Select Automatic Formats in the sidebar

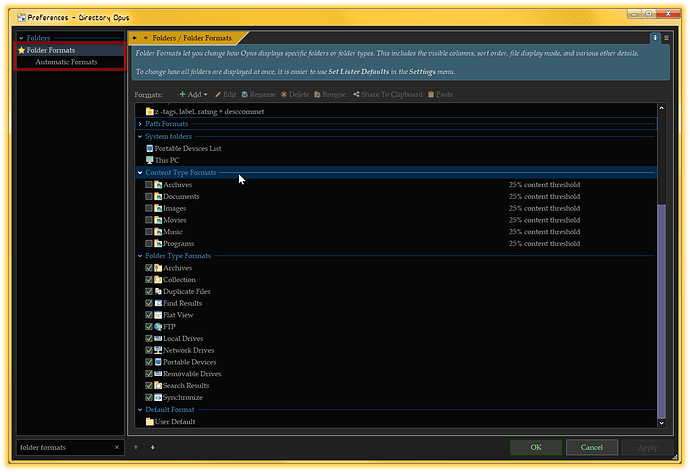tap(66, 62)
